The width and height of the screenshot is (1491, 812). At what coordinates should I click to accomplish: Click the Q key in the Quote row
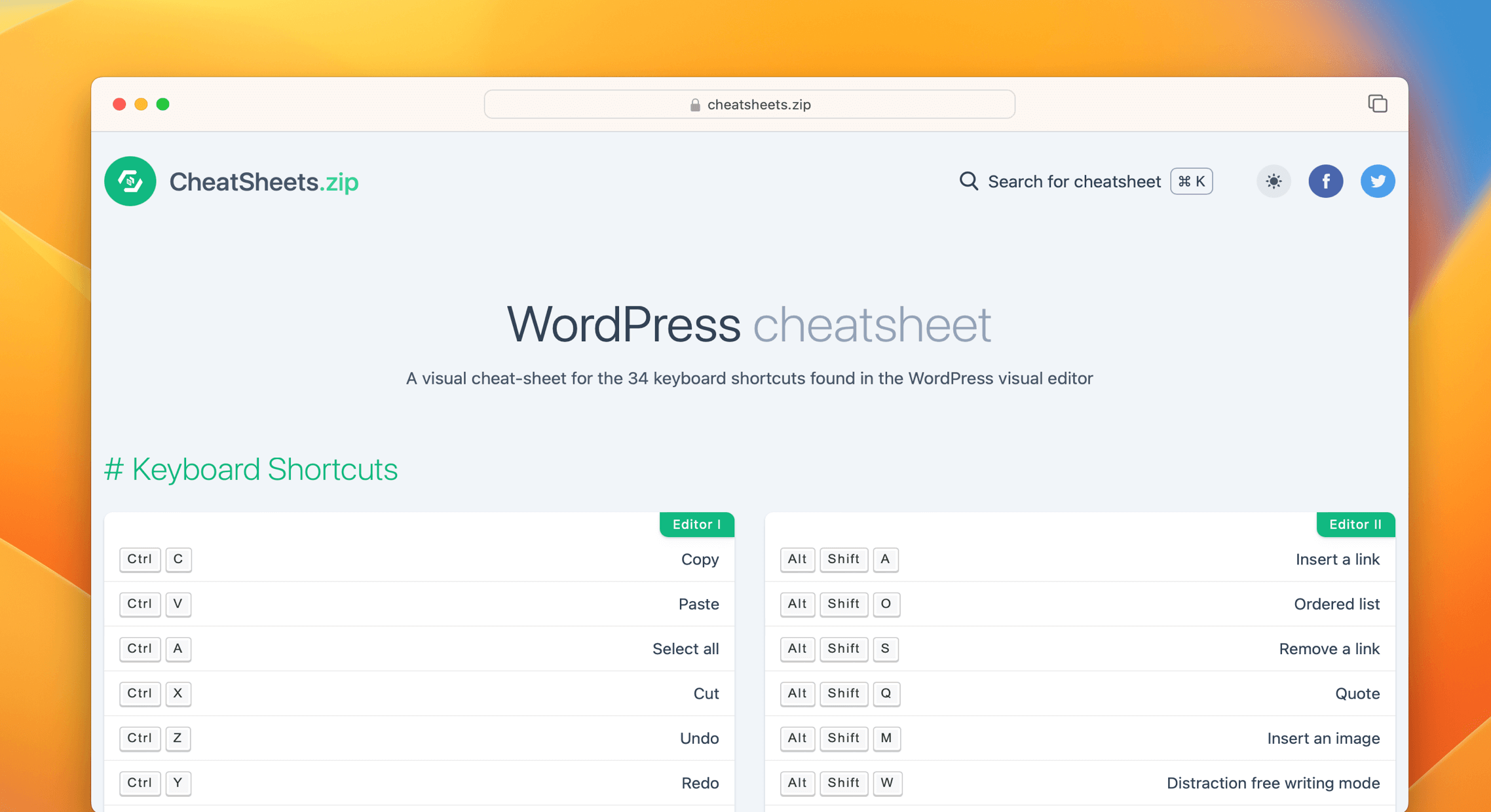point(886,693)
